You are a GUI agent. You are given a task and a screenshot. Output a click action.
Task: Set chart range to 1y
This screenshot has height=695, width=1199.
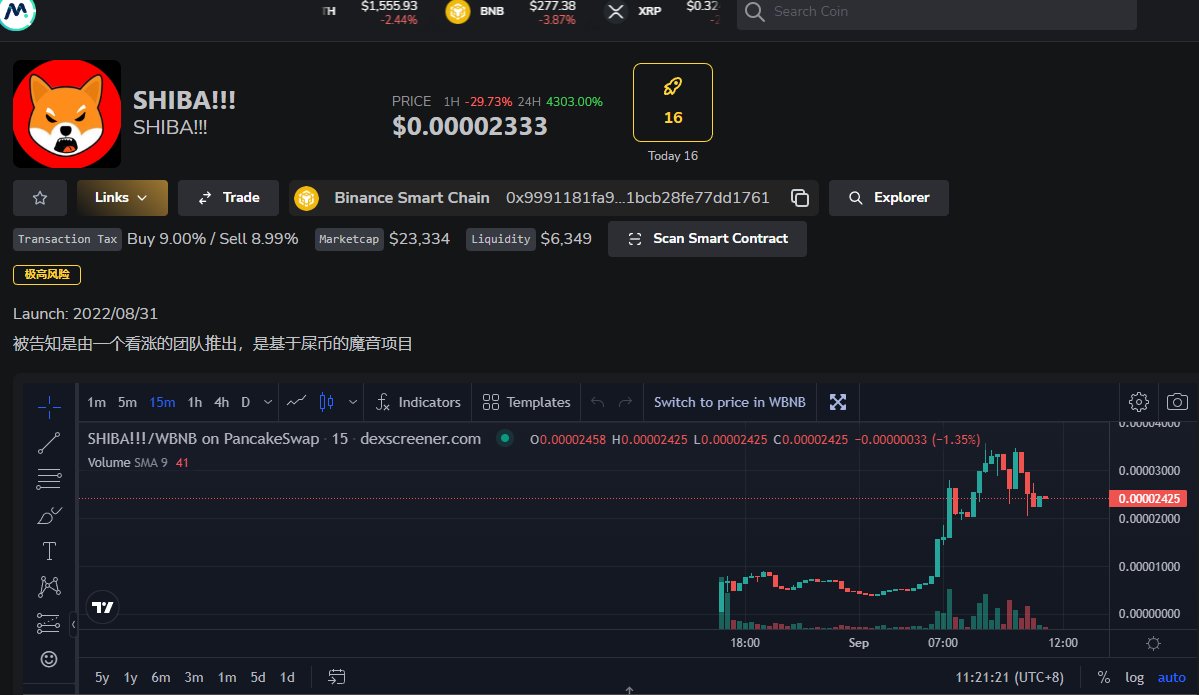131,677
